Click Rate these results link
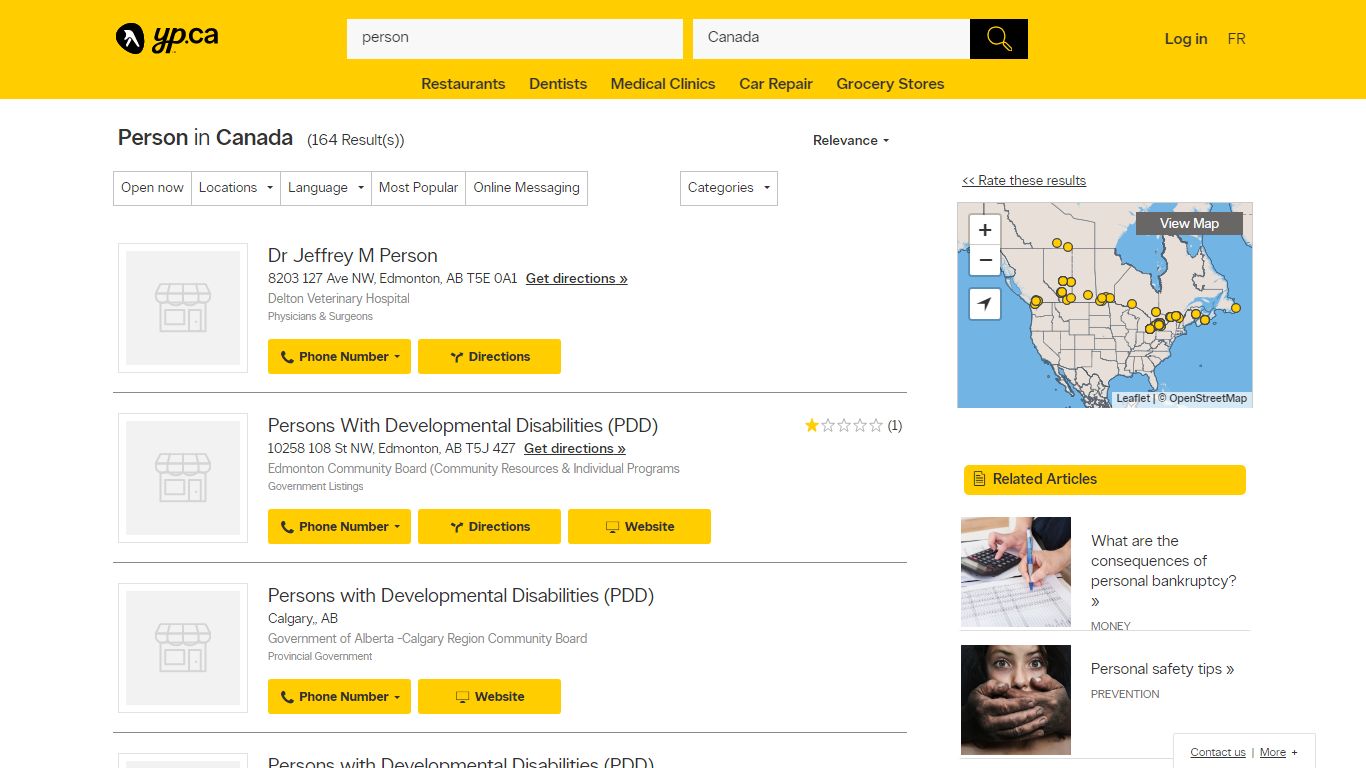Screen dimensions: 1366x768 1024,181
